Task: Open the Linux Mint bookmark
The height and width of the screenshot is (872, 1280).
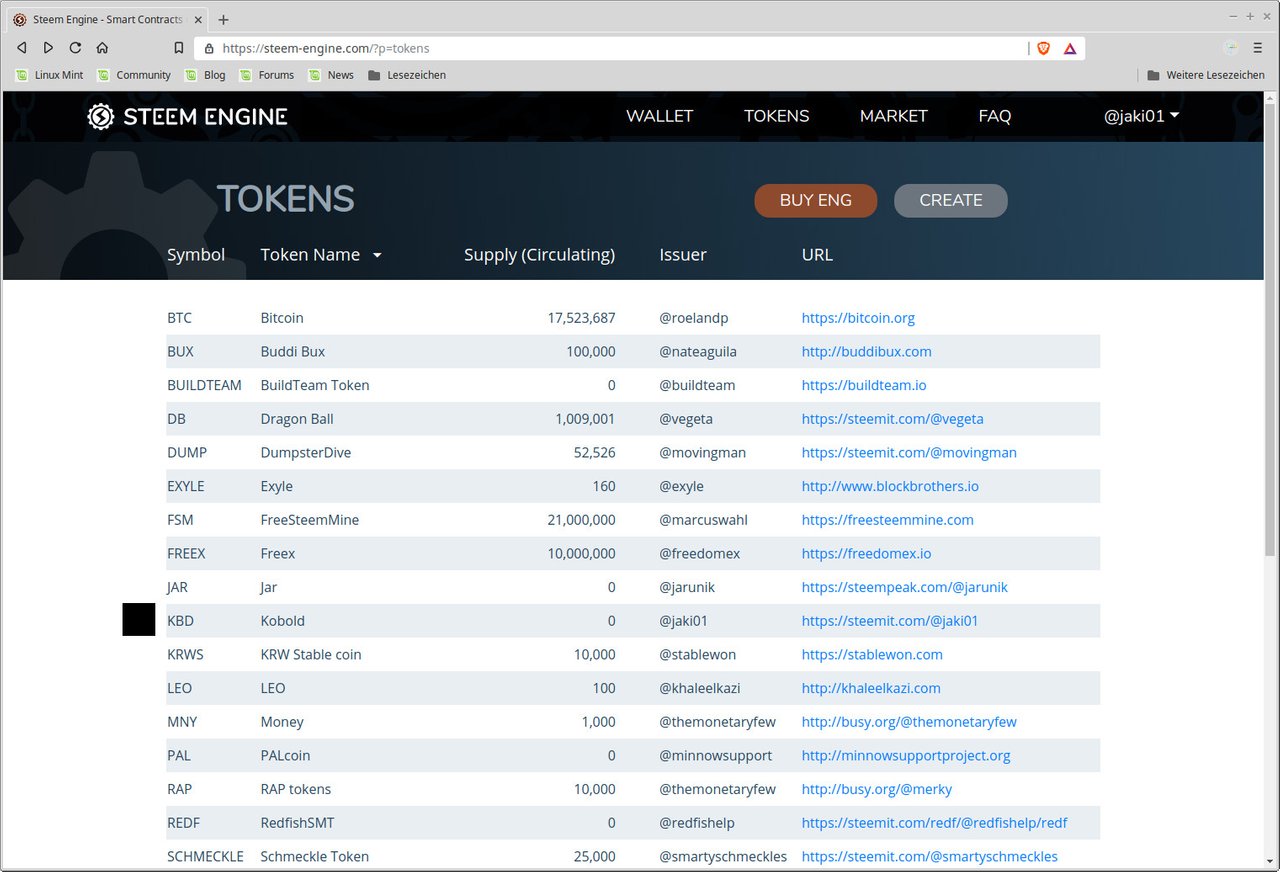Action: point(50,75)
